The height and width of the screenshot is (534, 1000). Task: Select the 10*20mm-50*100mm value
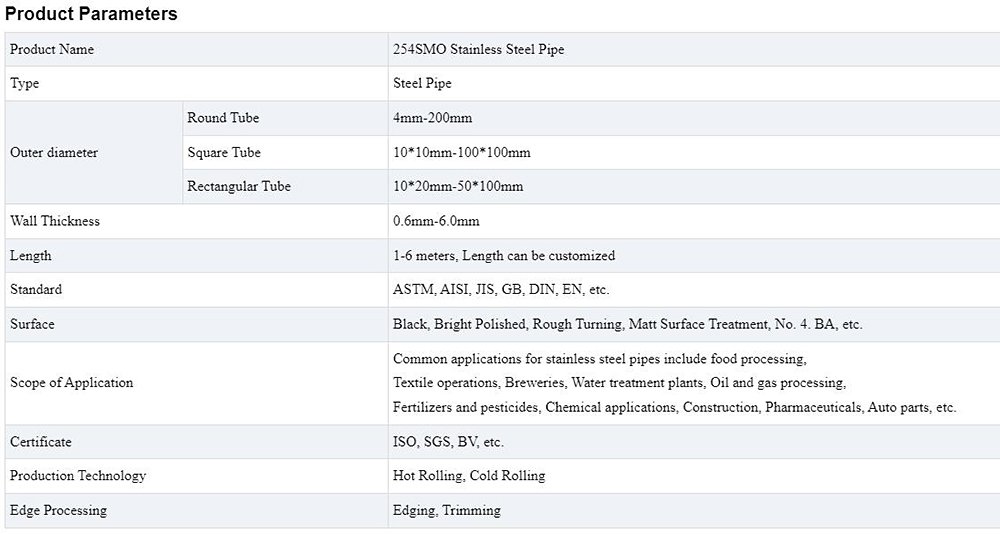[458, 187]
